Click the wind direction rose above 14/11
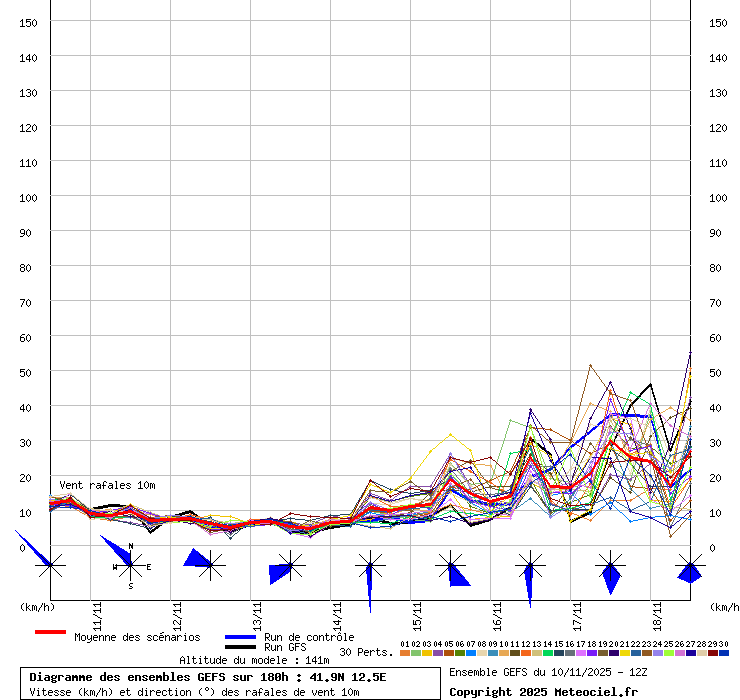The image size is (740, 700). 370,567
